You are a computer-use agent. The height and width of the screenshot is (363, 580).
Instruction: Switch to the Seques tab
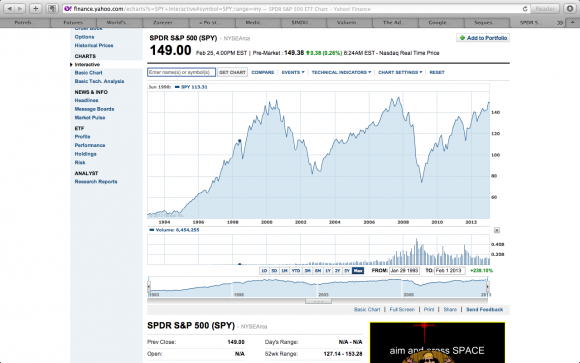point(487,23)
